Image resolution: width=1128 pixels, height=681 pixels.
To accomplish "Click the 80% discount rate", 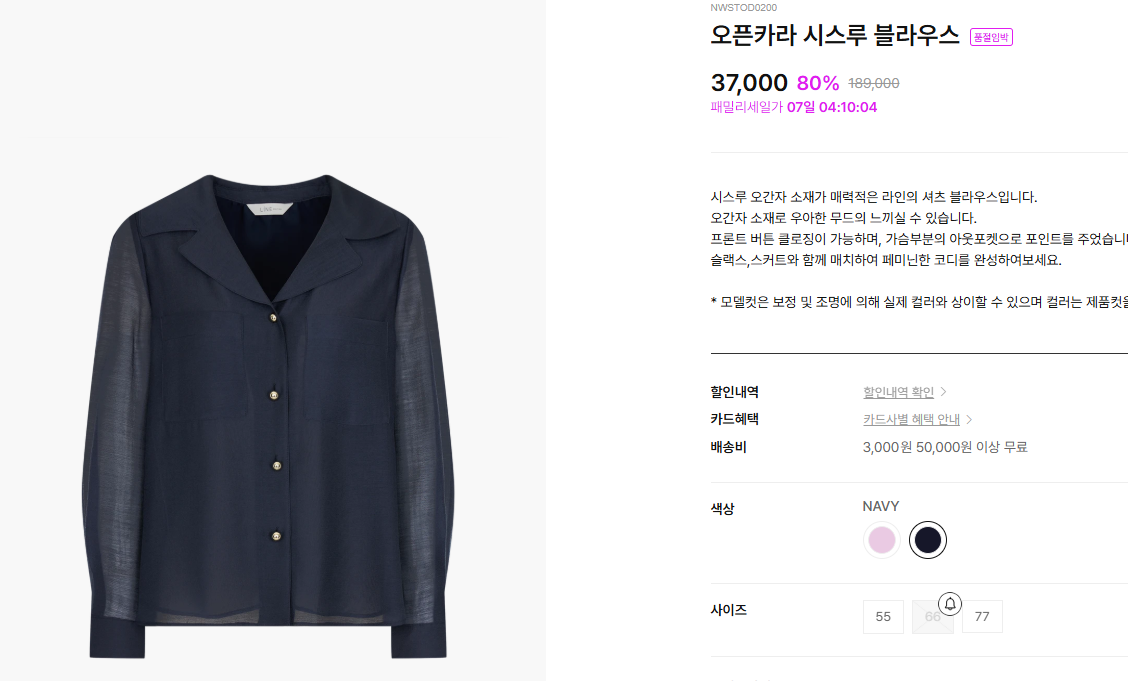I will point(818,83).
